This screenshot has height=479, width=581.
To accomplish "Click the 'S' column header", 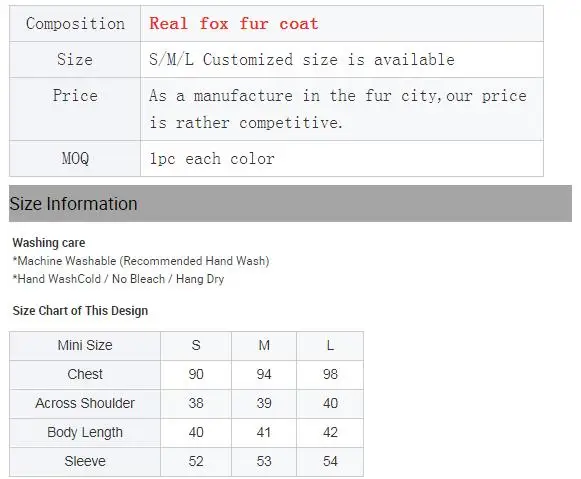I will pyautogui.click(x=196, y=346).
